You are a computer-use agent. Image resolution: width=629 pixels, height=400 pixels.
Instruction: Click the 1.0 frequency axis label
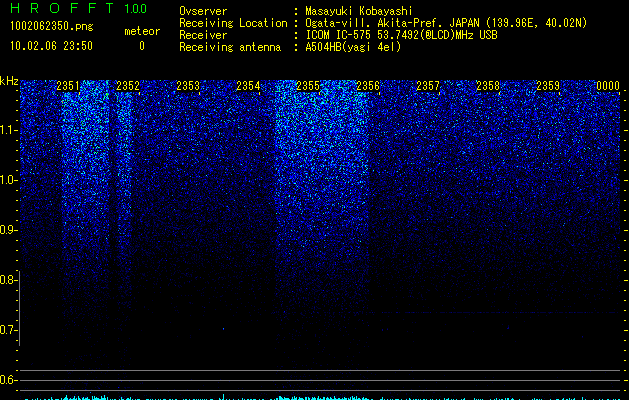pos(8,180)
